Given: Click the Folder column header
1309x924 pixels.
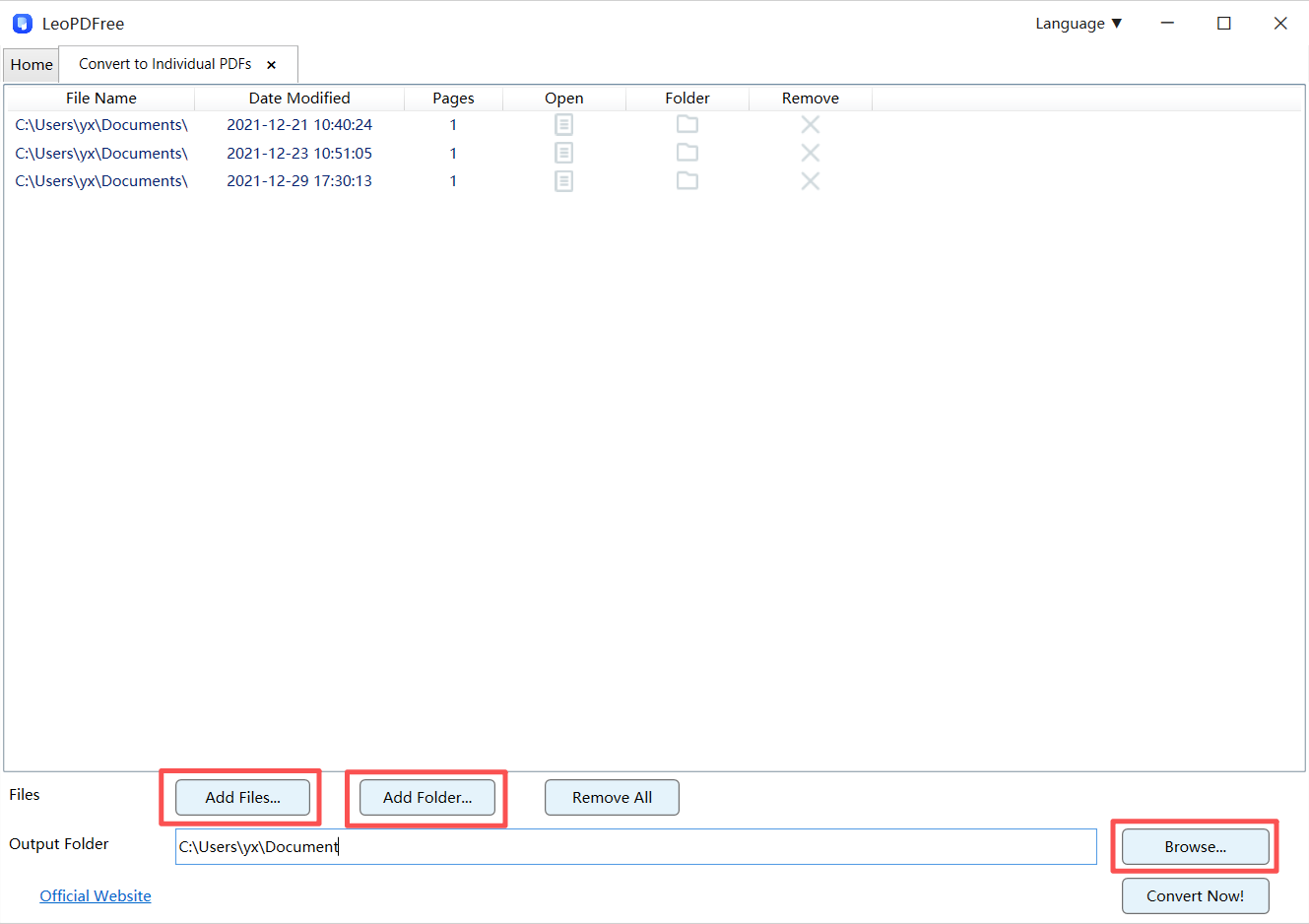Looking at the screenshot, I should (687, 99).
